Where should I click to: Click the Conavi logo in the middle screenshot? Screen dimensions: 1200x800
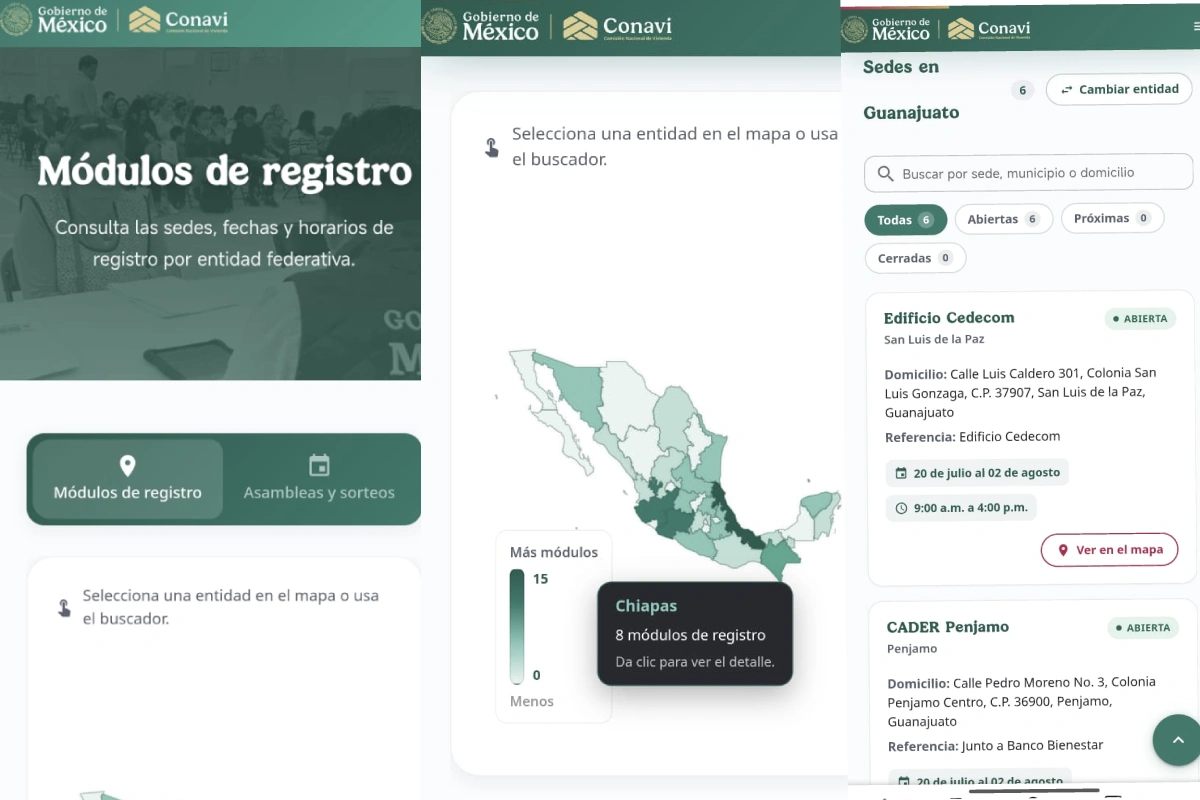tap(617, 26)
